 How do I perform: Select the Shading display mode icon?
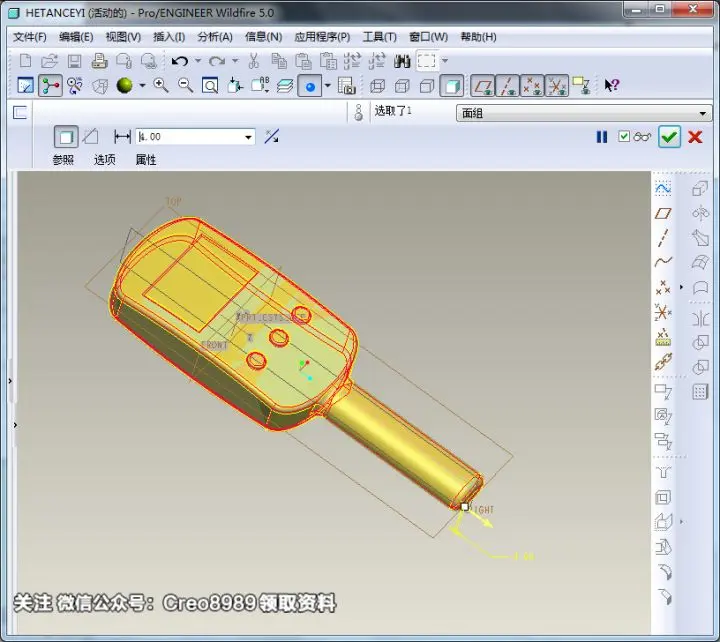pos(452,86)
